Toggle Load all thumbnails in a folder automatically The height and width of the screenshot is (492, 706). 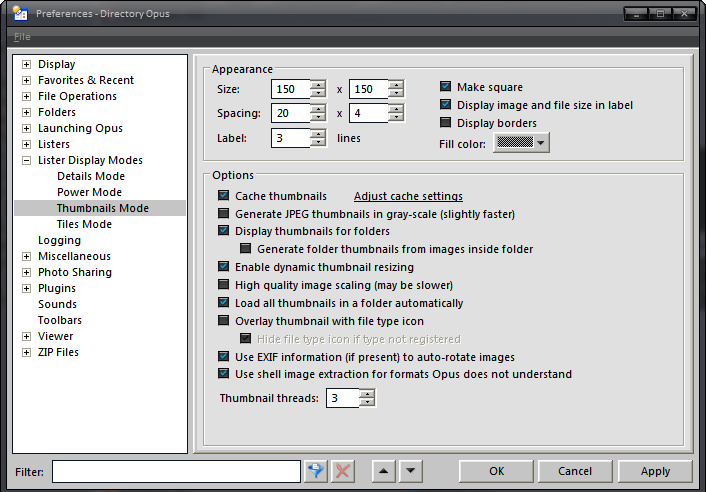(223, 302)
